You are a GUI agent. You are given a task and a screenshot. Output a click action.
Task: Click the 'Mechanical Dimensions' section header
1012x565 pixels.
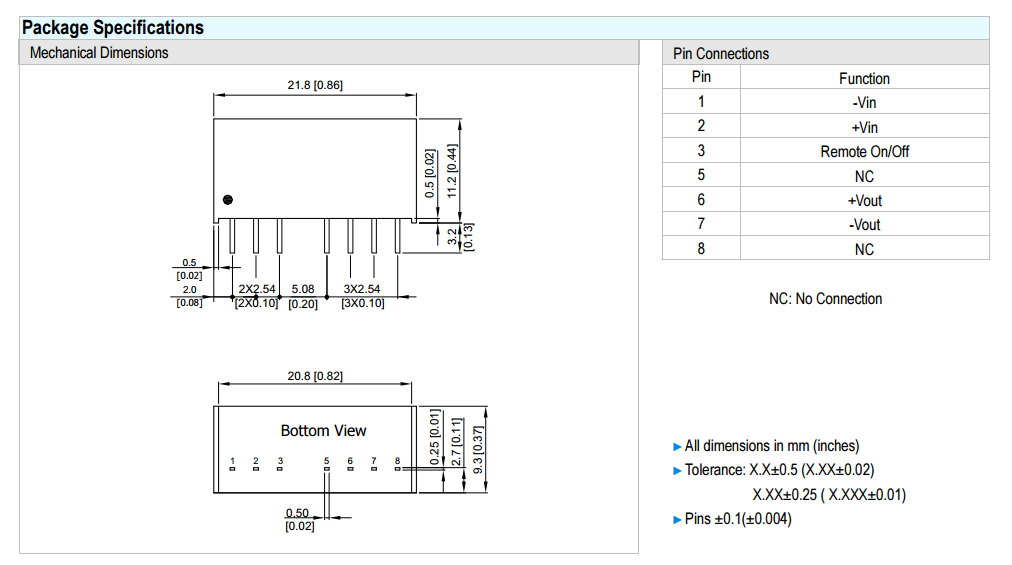point(99,53)
